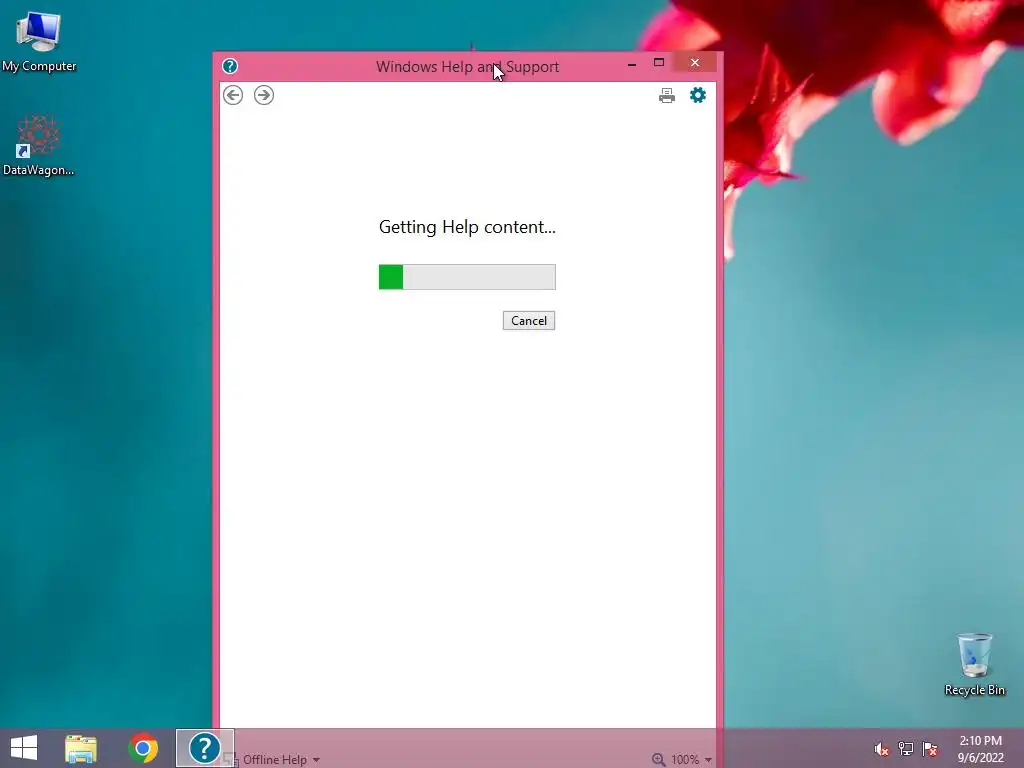
Task: Select the My Computer desktop icon
Action: pos(39,42)
